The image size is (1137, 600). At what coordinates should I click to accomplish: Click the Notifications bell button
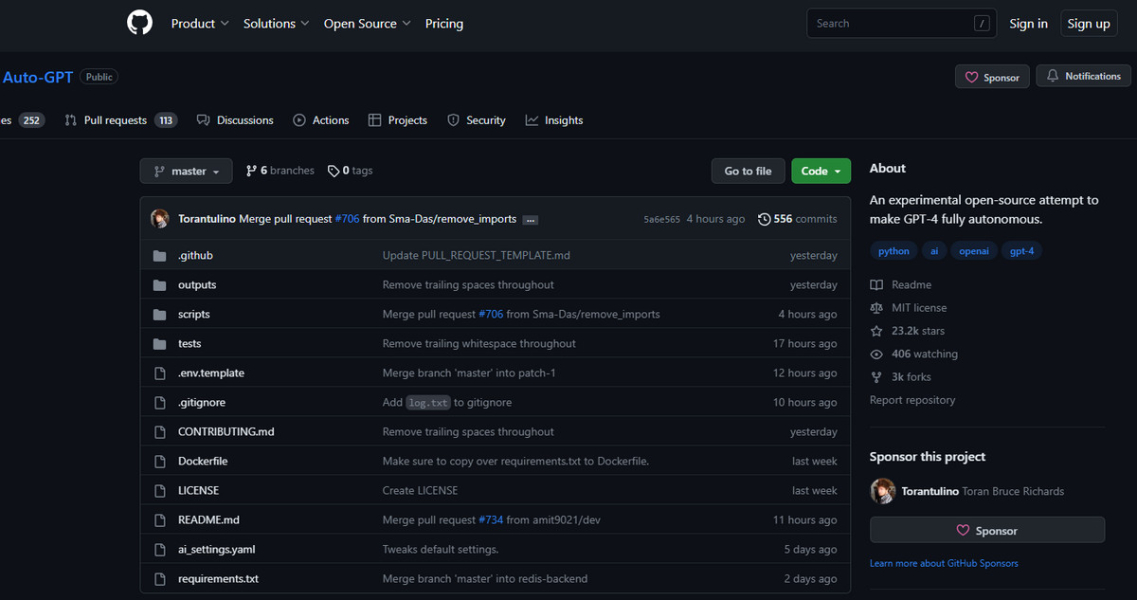tap(1083, 76)
